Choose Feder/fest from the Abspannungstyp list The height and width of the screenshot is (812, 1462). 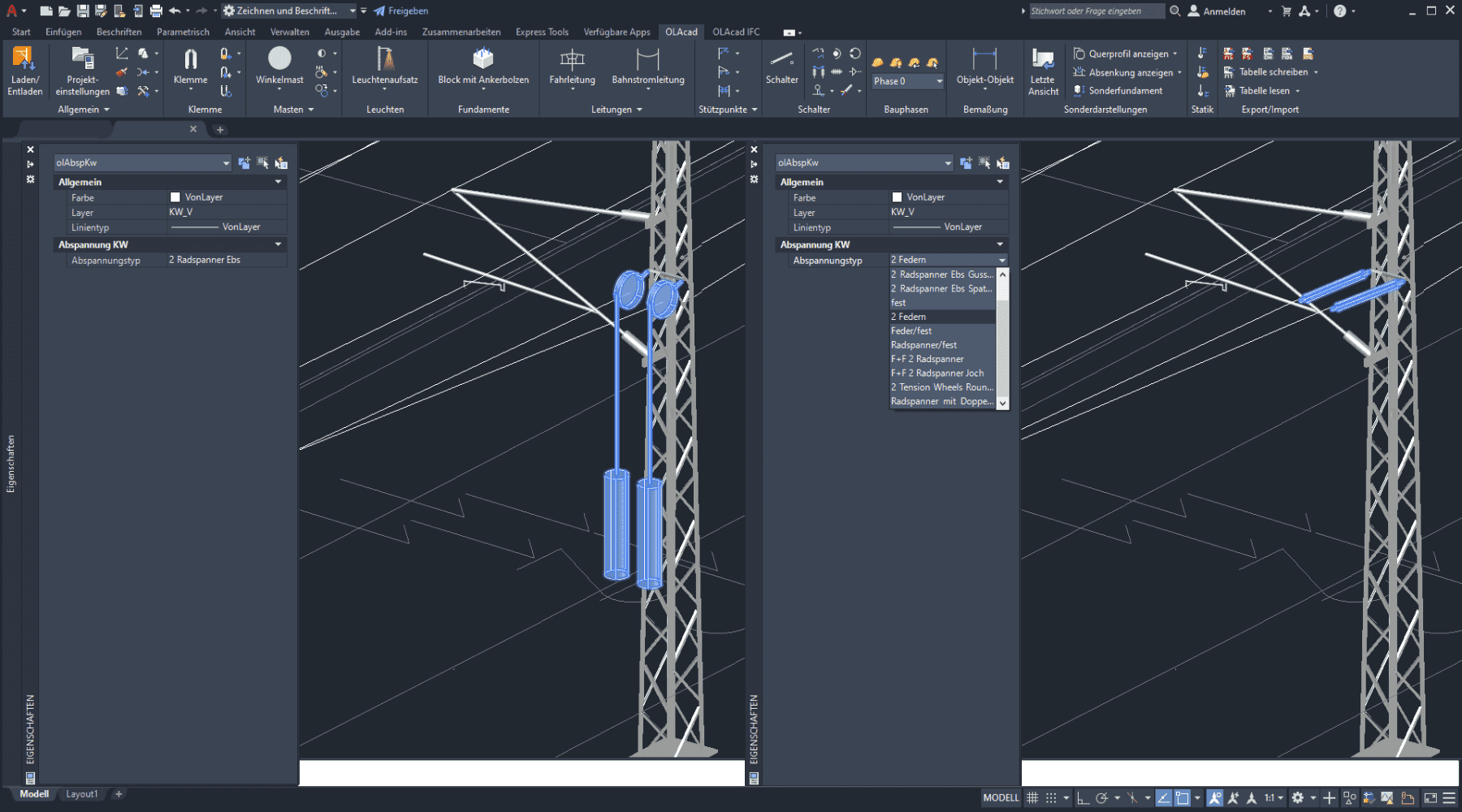[911, 331]
